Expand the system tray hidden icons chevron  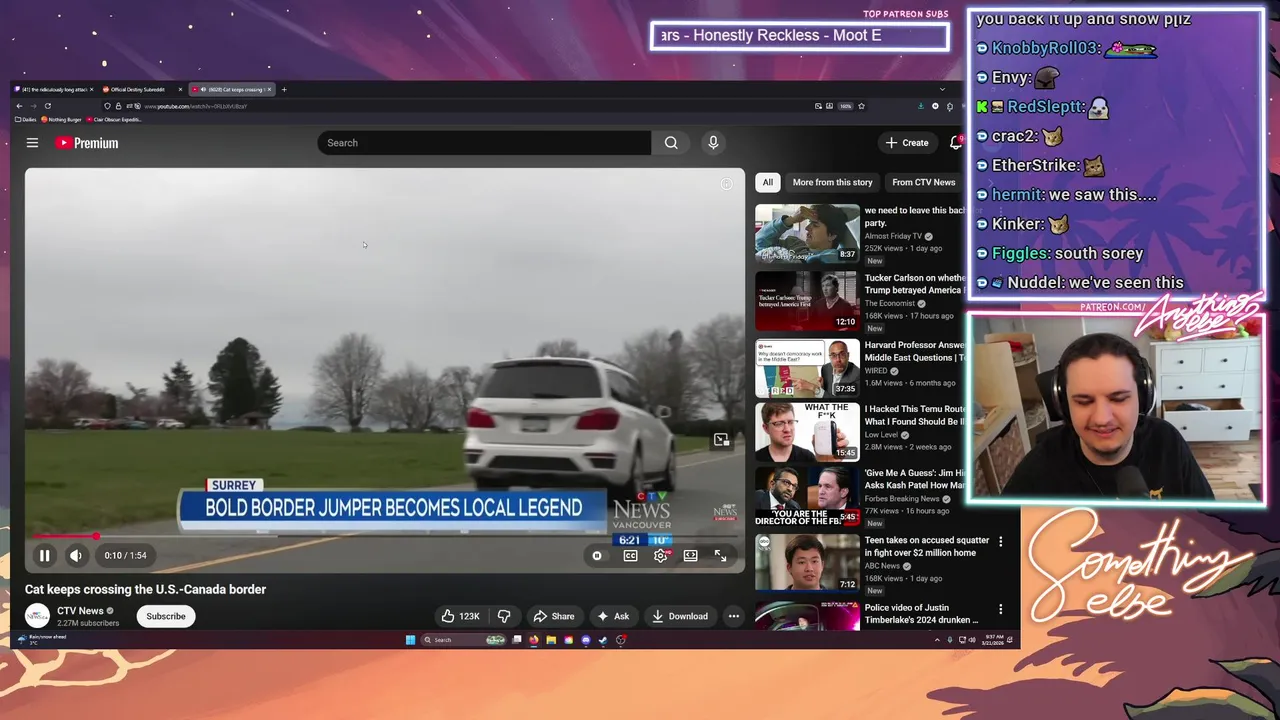pos(937,640)
